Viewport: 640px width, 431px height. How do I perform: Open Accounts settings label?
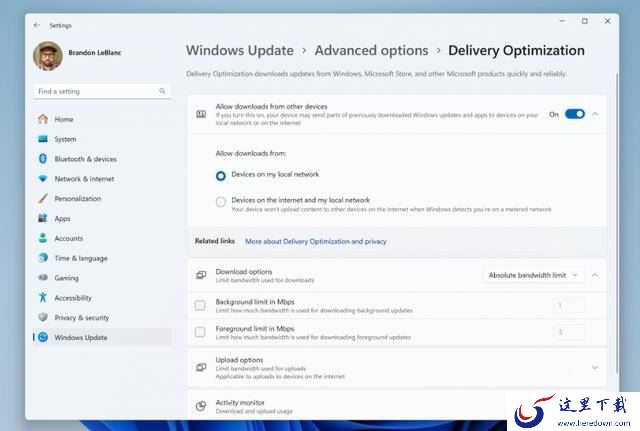click(69, 238)
